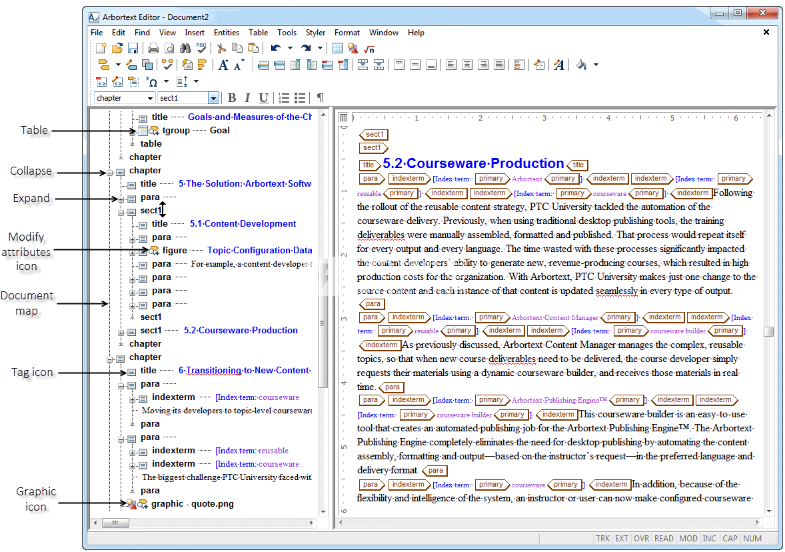Viewport: 785px width, 552px height.
Task: Open the paint bucket dropdown arrow
Action: 596,65
